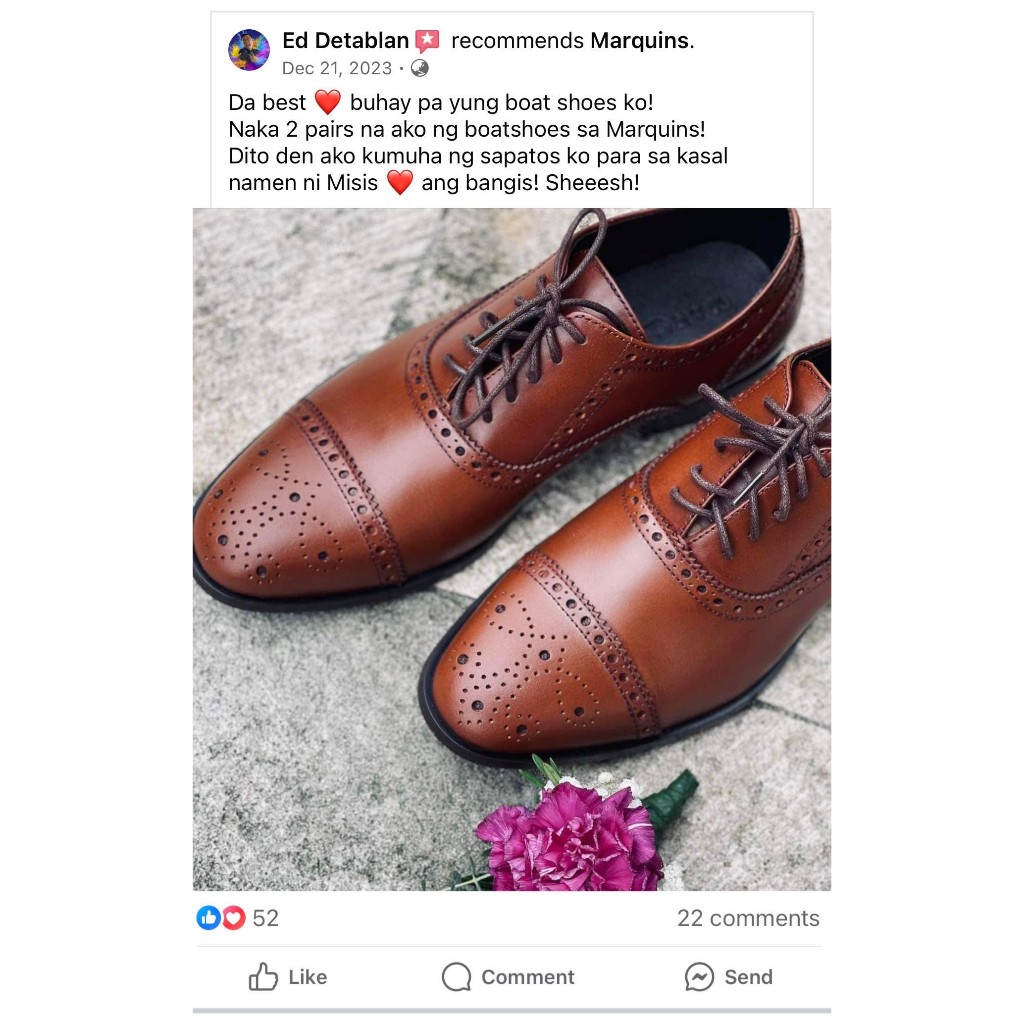Click the pink recommendation star badge

pos(427,41)
